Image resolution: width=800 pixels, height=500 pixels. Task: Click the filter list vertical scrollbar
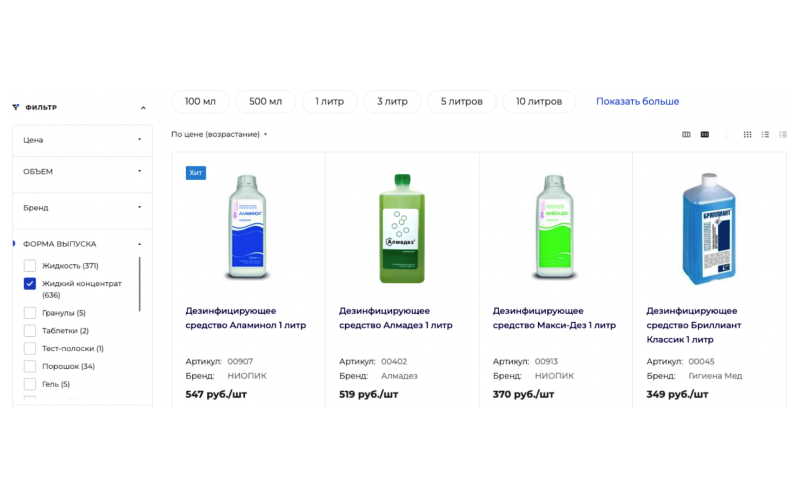point(140,285)
